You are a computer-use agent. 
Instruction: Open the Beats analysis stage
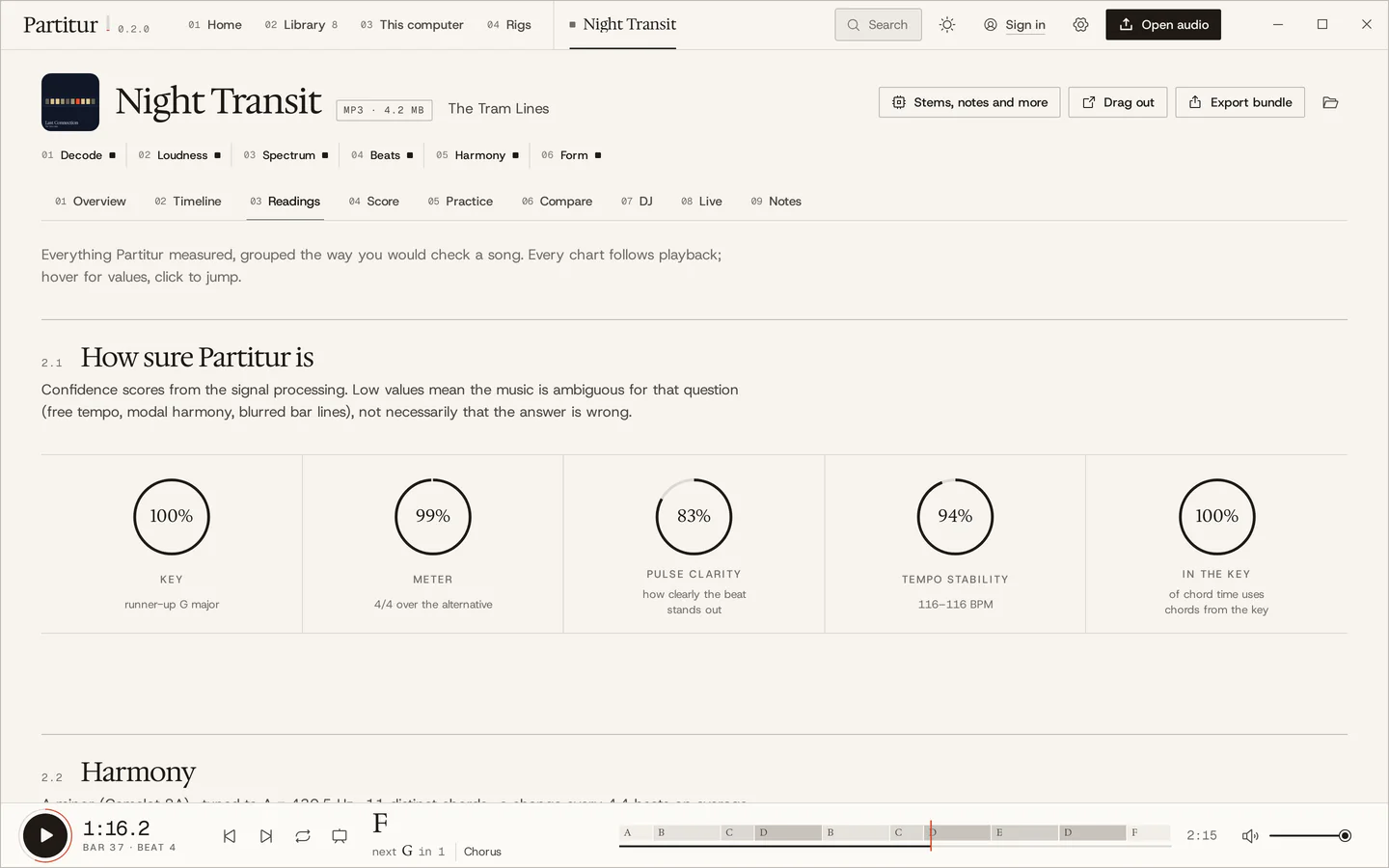(382, 155)
